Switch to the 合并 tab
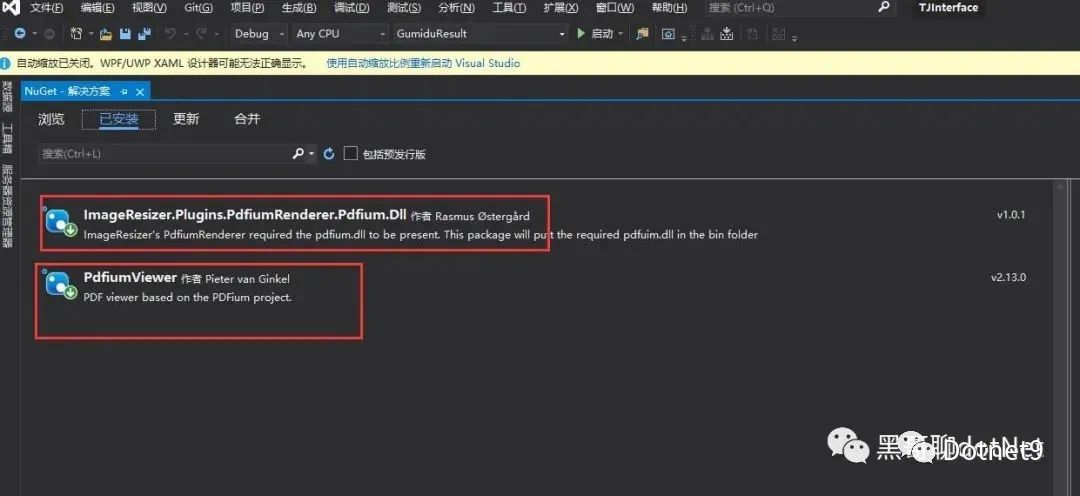The width and height of the screenshot is (1080, 496). pos(247,119)
